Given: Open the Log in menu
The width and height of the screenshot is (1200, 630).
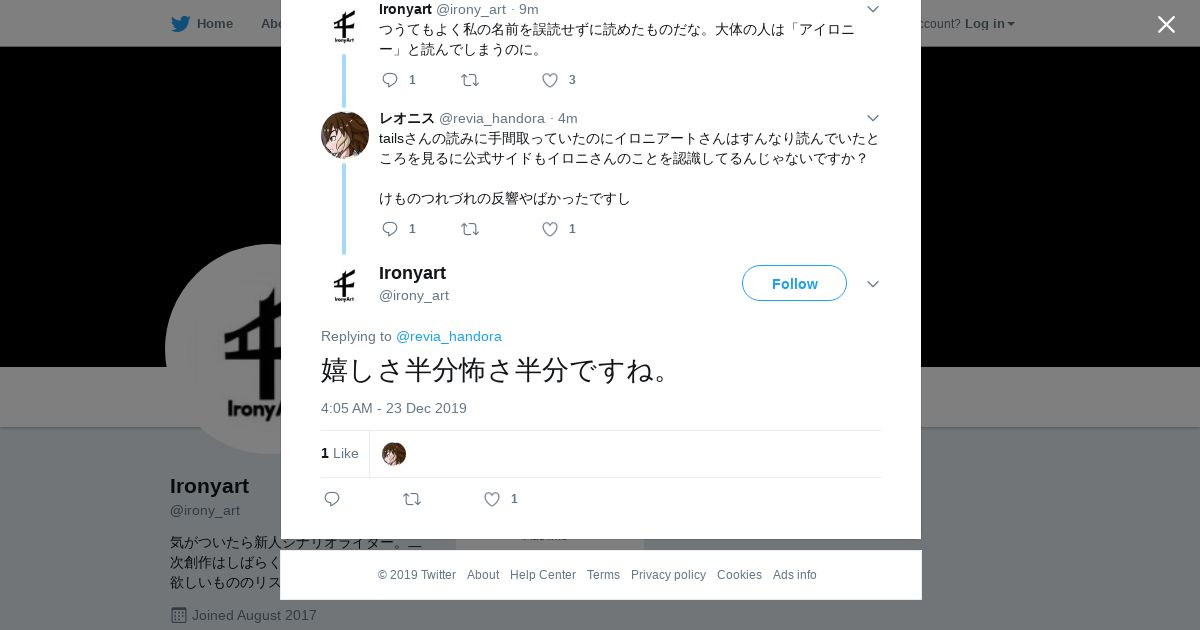Looking at the screenshot, I should [989, 23].
